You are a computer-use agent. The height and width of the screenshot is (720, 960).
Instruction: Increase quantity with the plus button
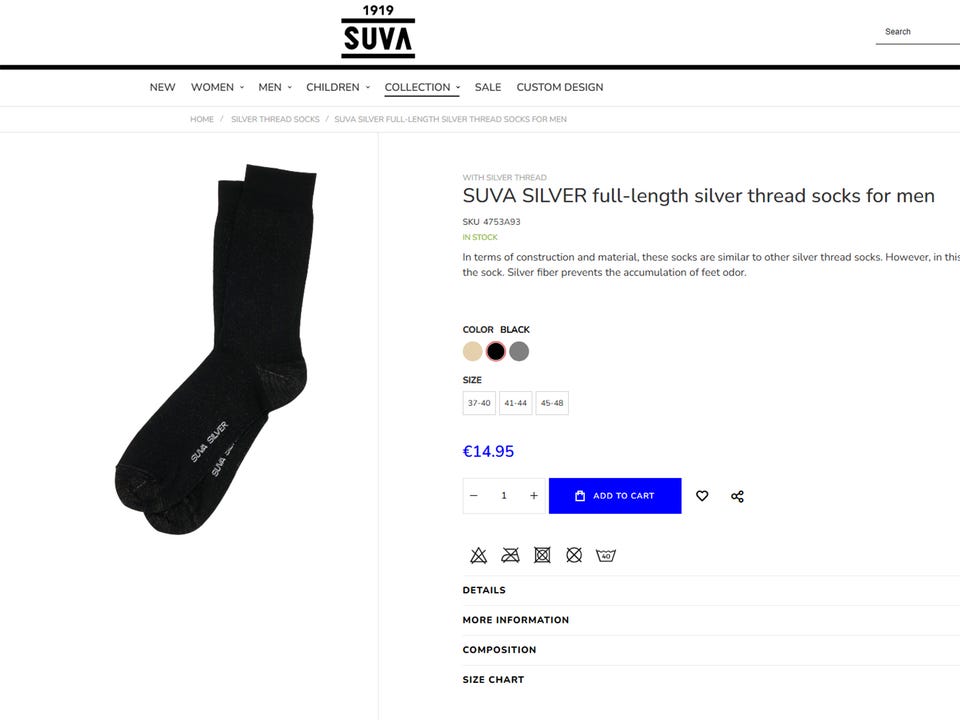[533, 496]
